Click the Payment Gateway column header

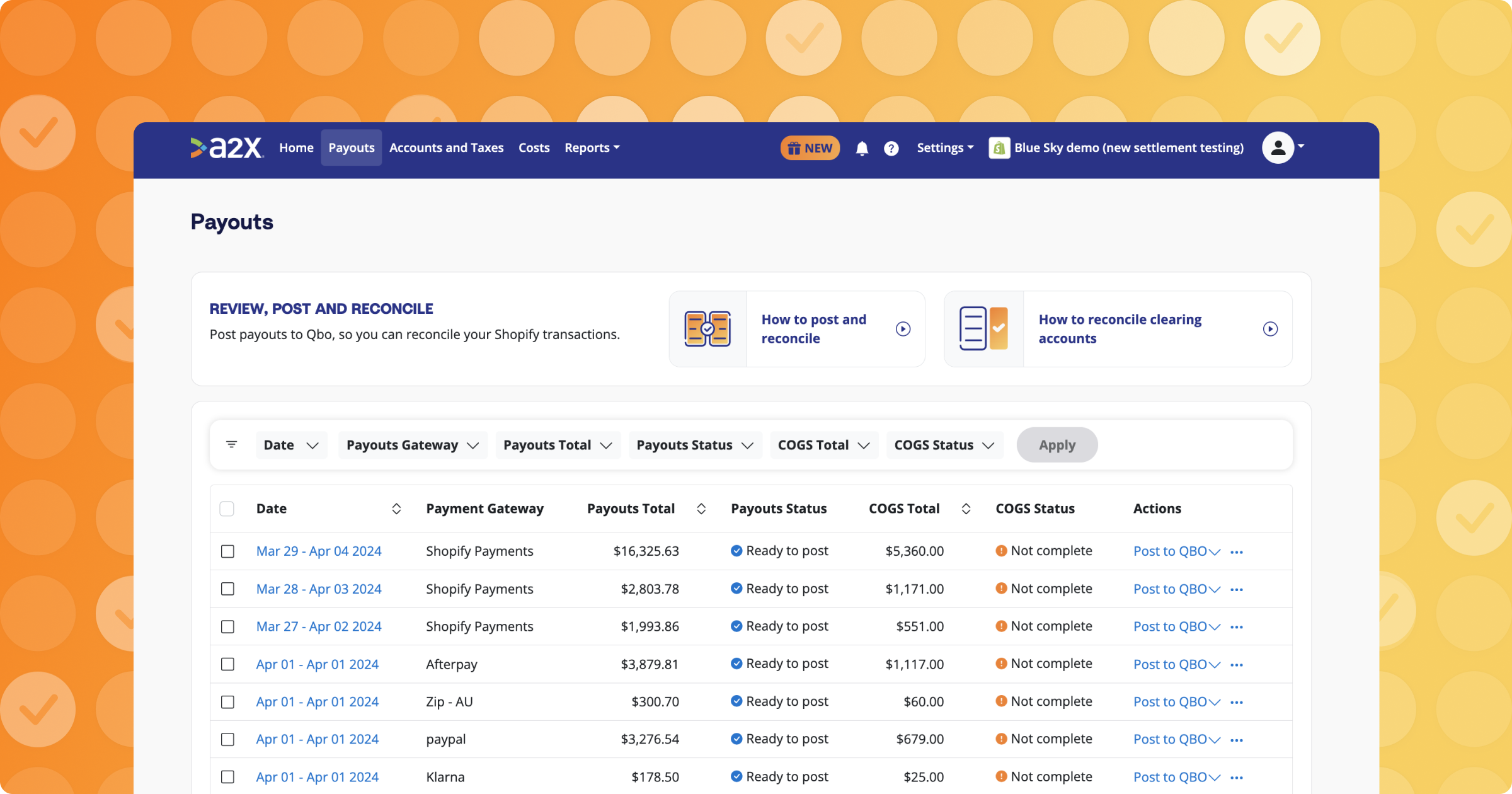click(484, 509)
